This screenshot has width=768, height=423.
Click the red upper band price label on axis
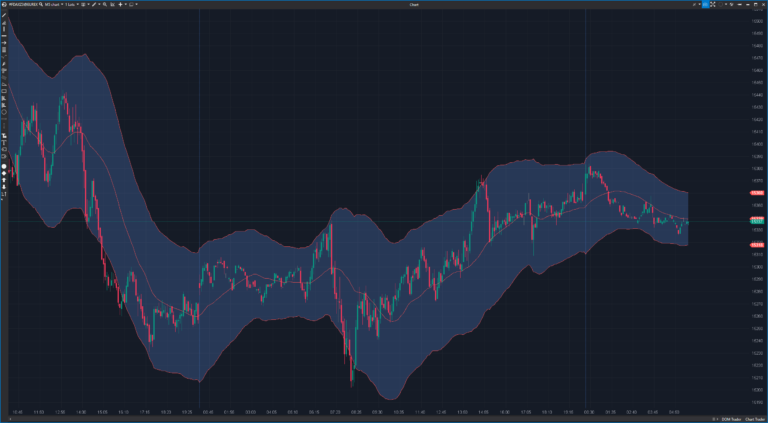(757, 192)
